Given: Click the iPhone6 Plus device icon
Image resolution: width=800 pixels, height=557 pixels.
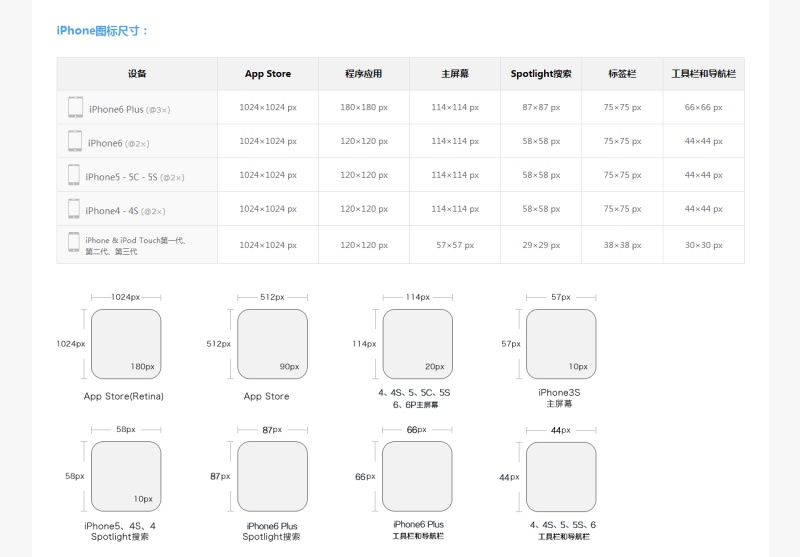Looking at the screenshot, I should (76, 107).
